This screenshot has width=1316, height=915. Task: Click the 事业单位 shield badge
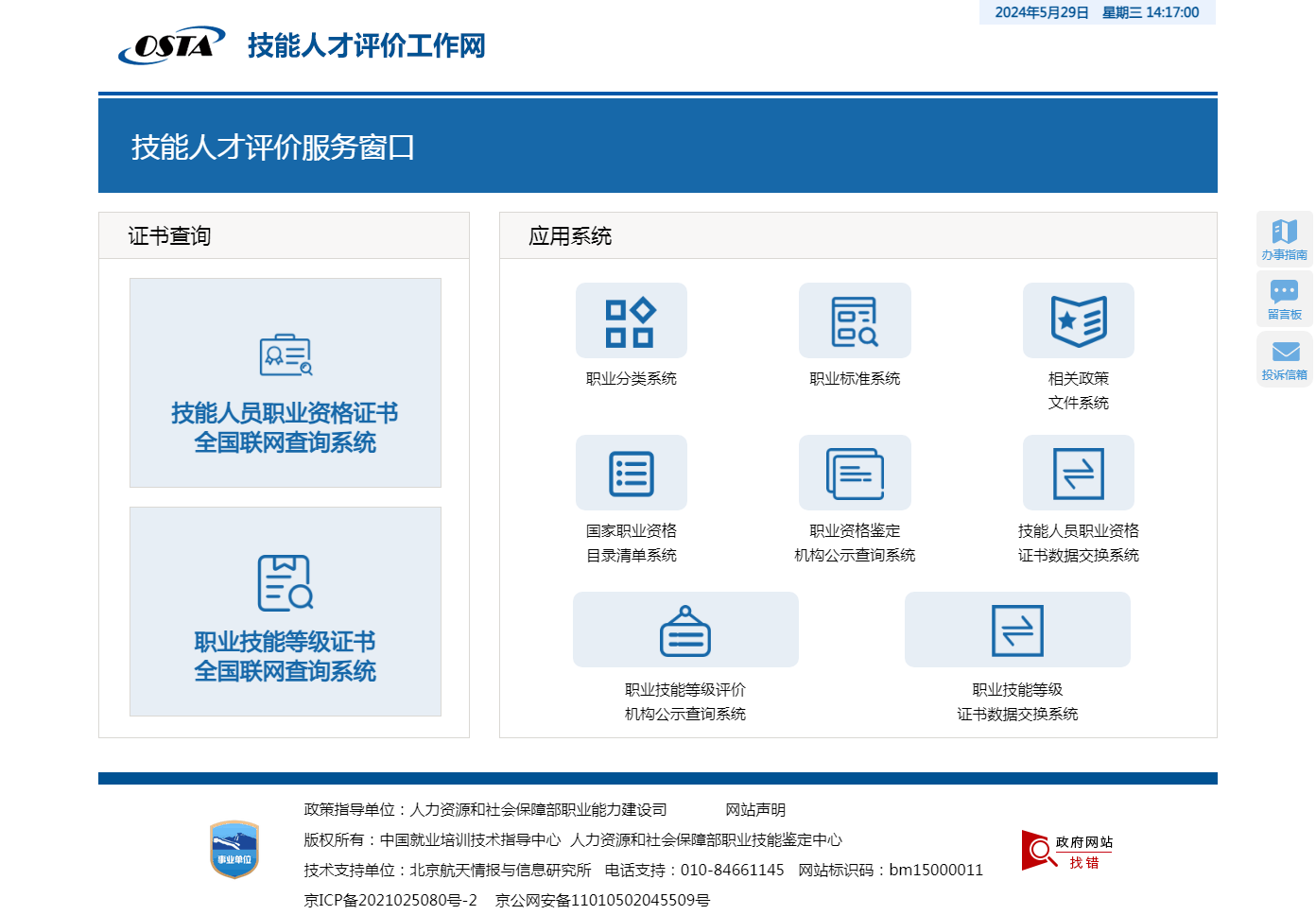[x=234, y=849]
